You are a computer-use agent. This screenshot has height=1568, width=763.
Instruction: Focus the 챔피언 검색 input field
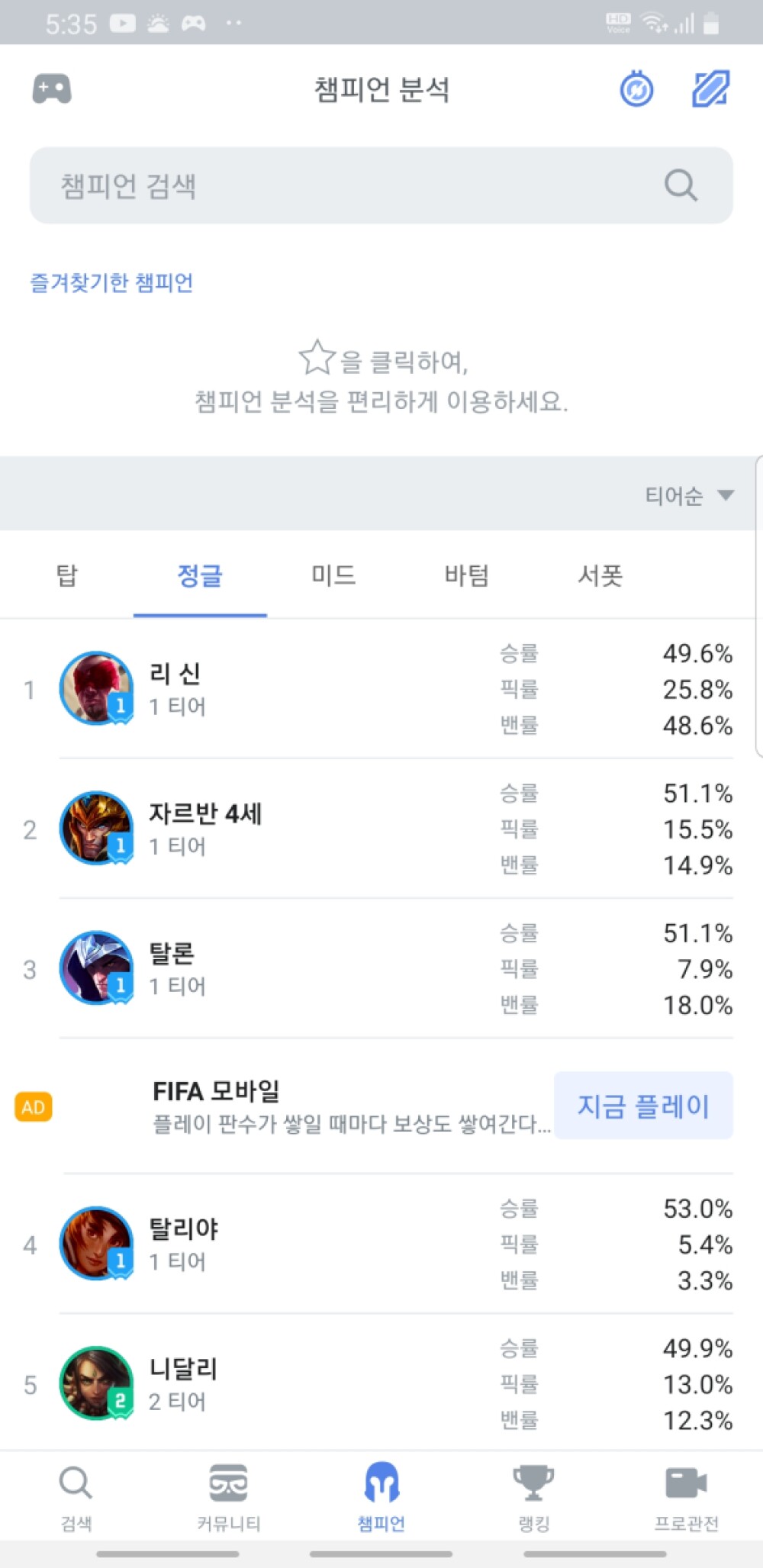[343, 185]
